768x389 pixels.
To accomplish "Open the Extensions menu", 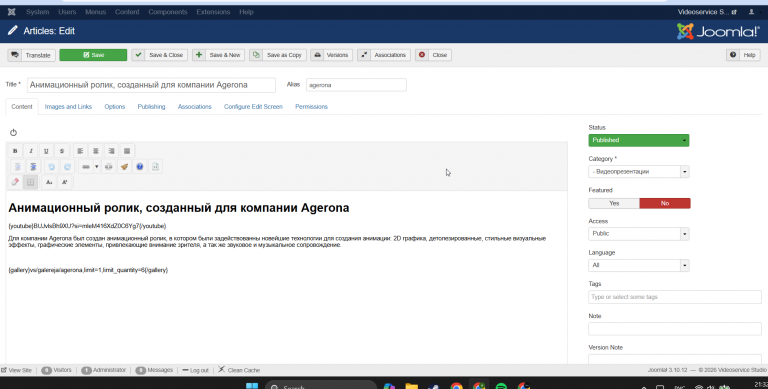I will tap(213, 12).
